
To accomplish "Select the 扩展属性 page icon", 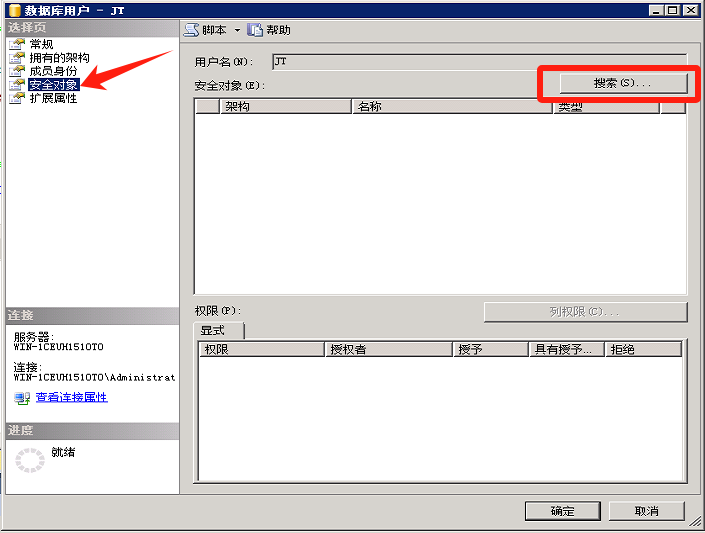I will pyautogui.click(x=17, y=98).
